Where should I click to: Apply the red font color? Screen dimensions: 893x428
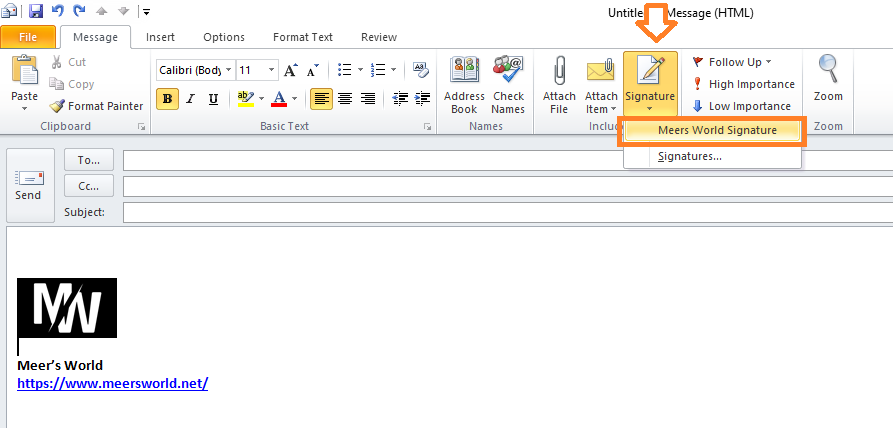(x=279, y=99)
